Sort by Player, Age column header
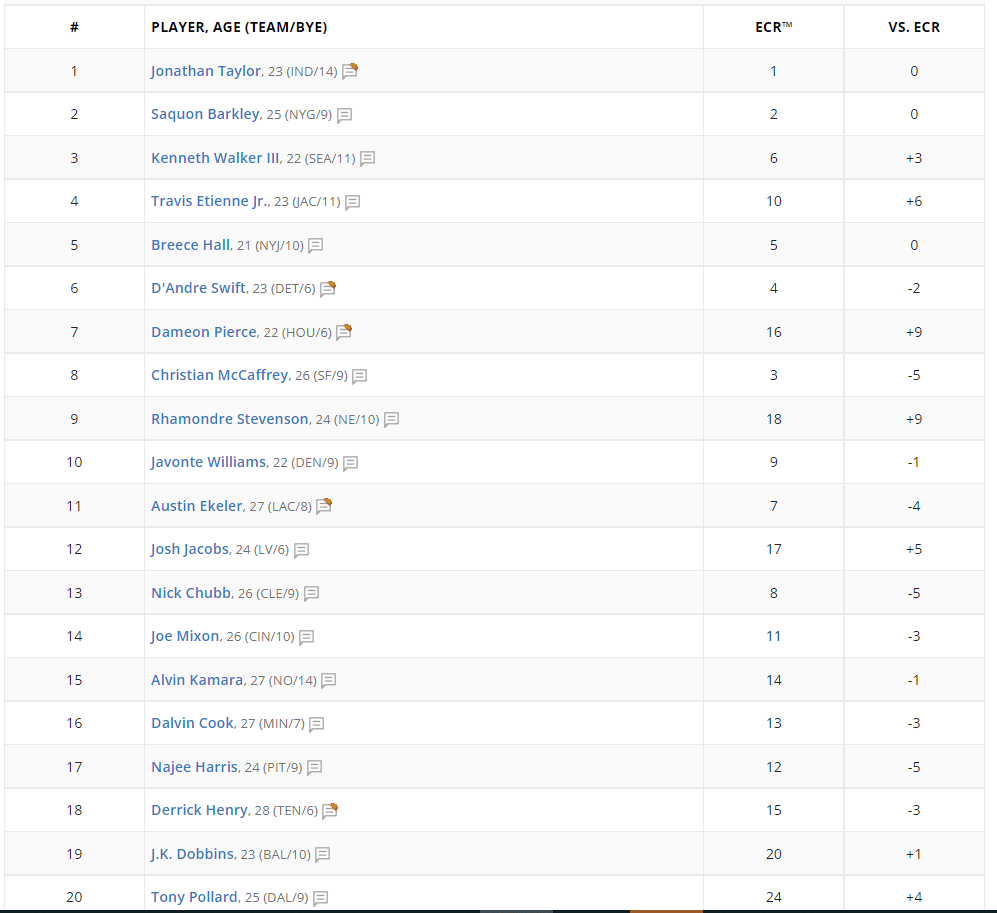The image size is (997, 913). coord(239,27)
